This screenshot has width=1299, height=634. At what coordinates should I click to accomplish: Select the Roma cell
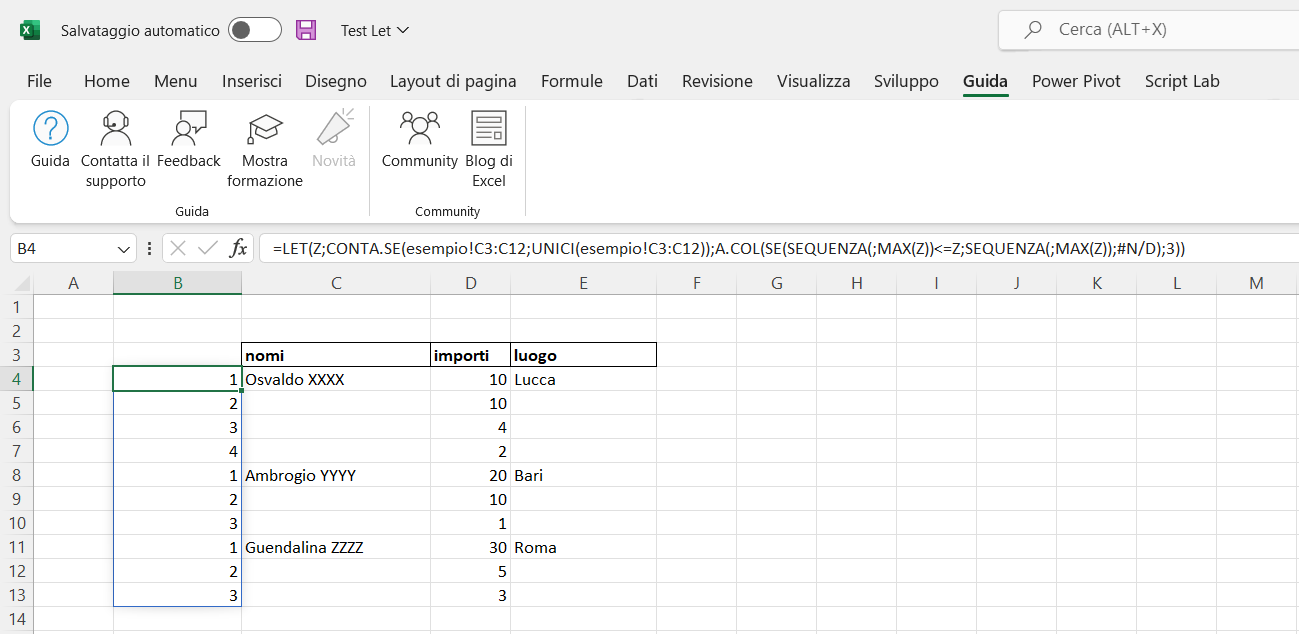[x=583, y=547]
